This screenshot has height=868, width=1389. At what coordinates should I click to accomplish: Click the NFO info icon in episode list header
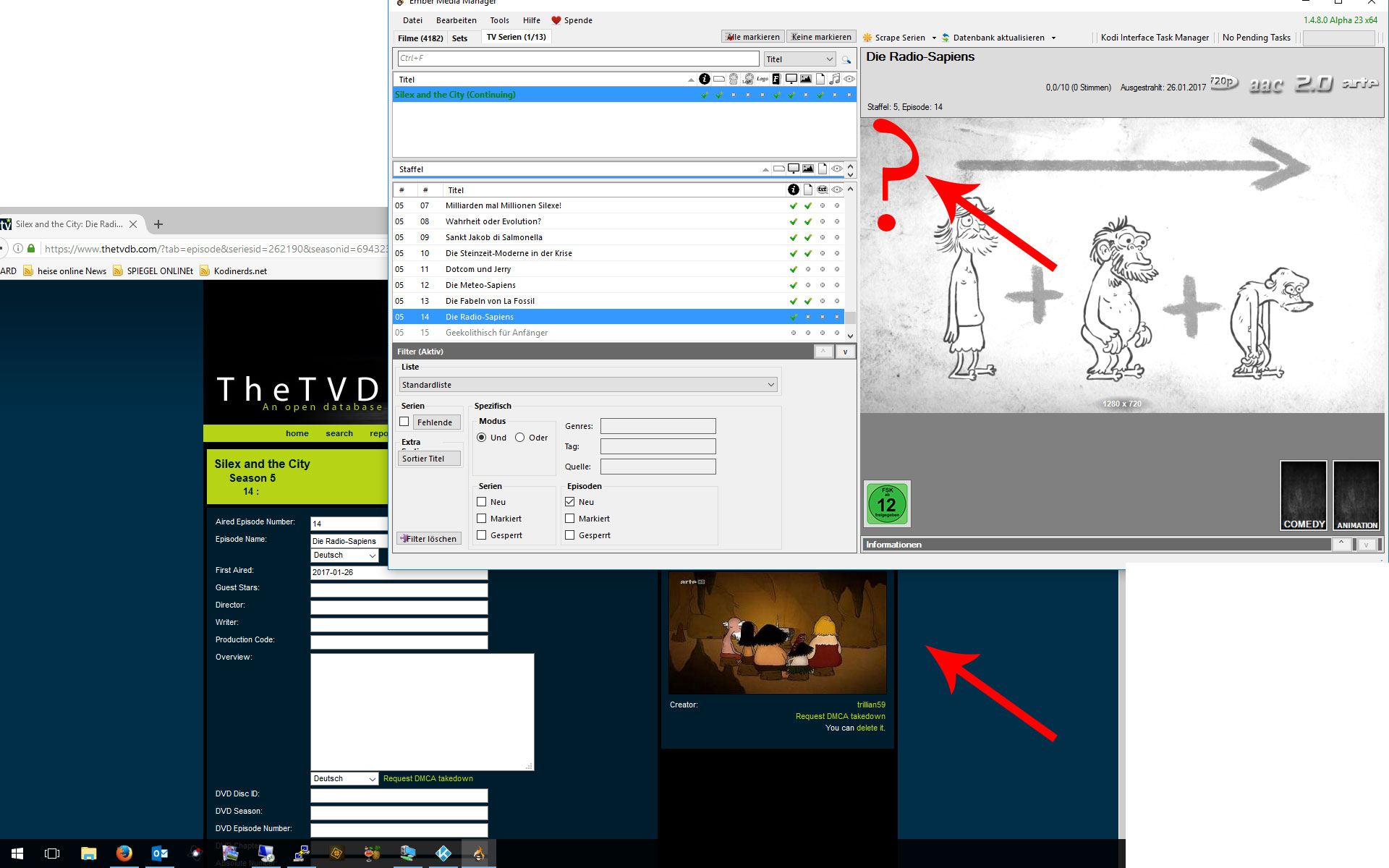click(793, 190)
